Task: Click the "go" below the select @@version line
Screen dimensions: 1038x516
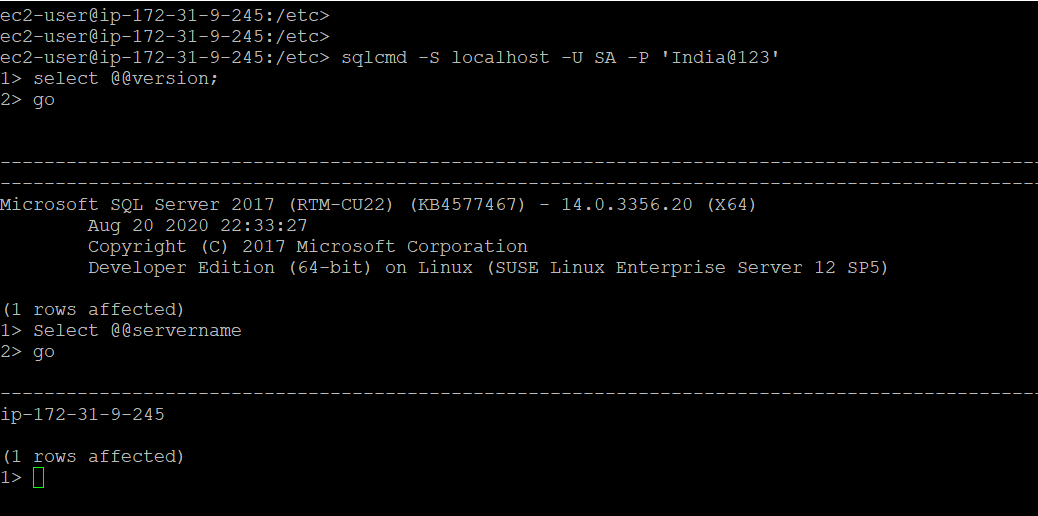Action: pyautogui.click(x=44, y=100)
